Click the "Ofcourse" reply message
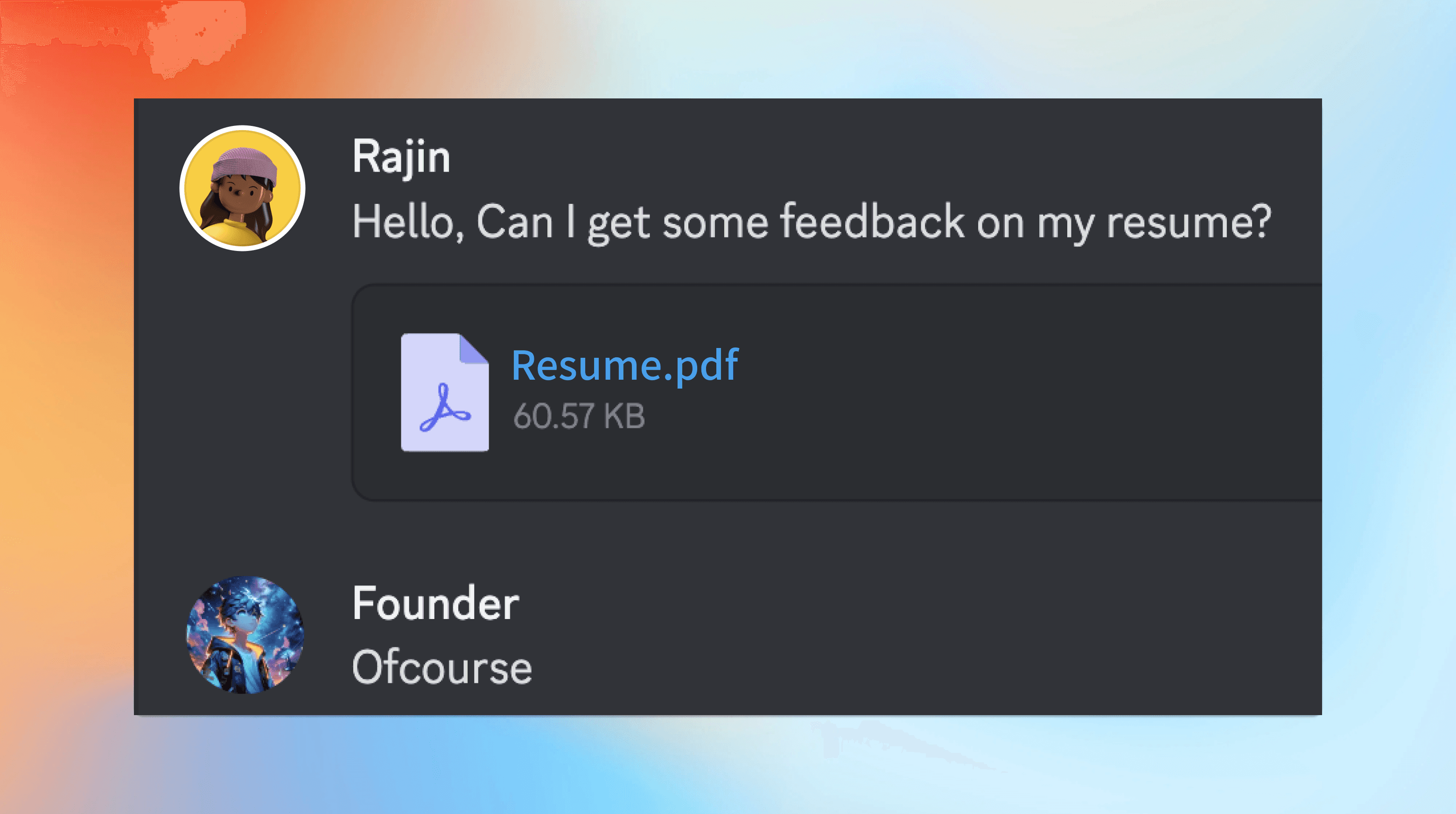Screen dimensions: 1456x814 click(x=442, y=667)
